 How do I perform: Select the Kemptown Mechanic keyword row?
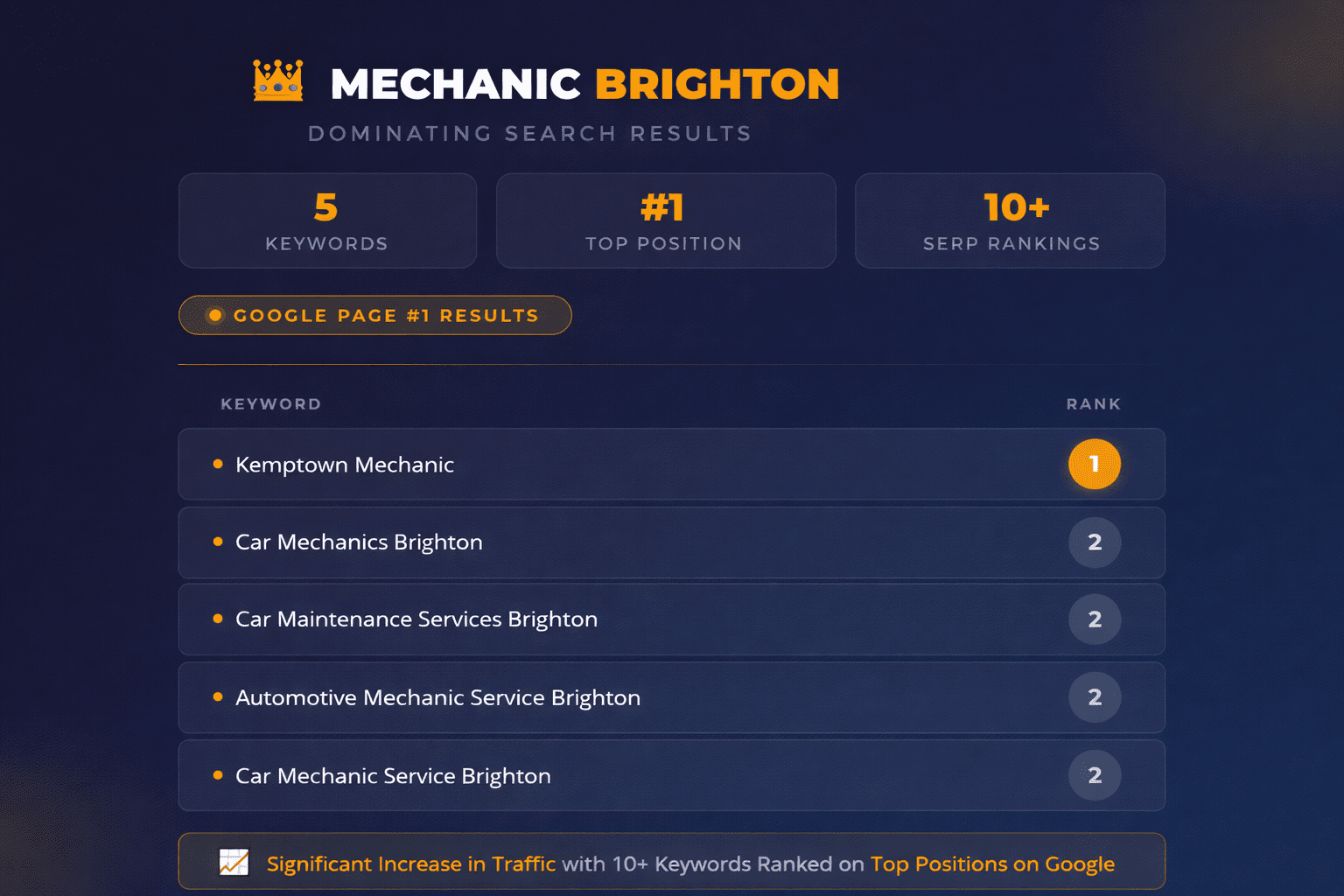click(612, 465)
